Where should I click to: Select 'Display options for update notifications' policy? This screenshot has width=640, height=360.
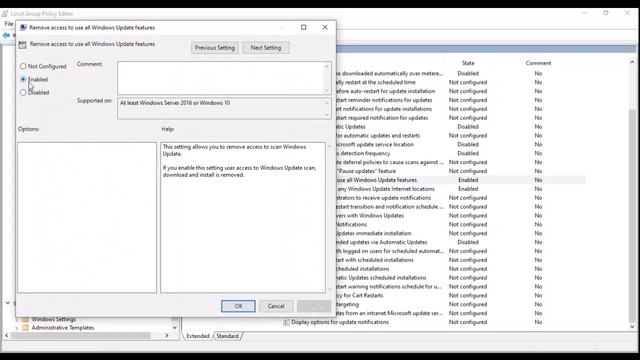click(x=340, y=322)
